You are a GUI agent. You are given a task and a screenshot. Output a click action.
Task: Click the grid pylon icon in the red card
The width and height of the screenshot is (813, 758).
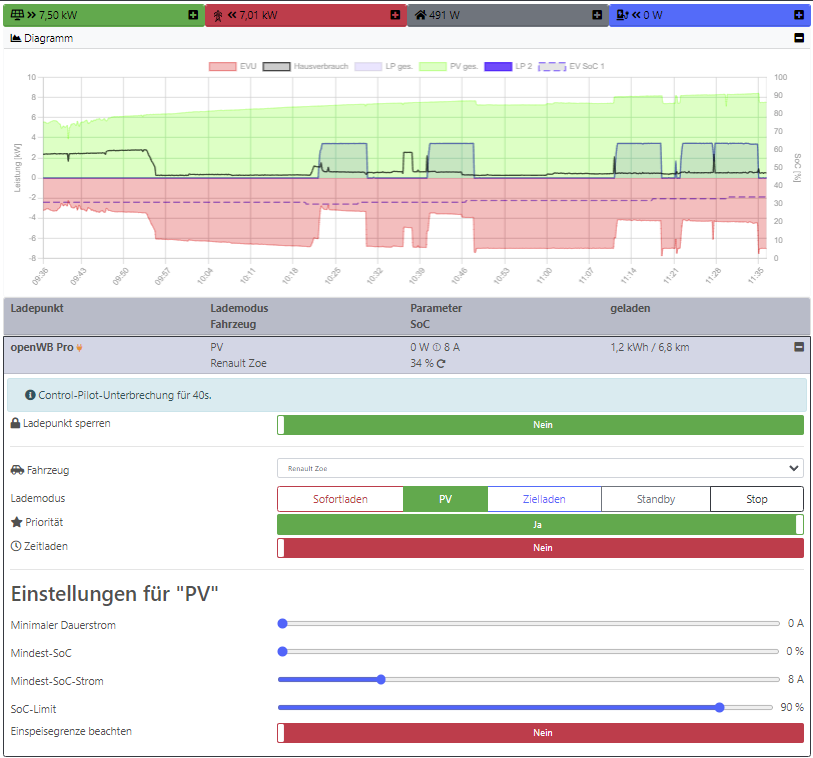[x=218, y=16]
